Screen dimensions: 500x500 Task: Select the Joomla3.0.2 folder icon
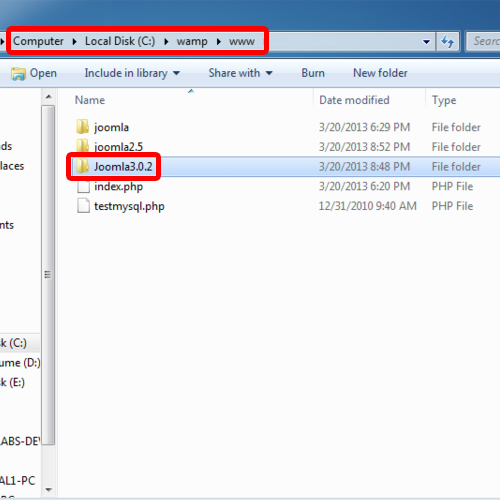click(x=82, y=166)
